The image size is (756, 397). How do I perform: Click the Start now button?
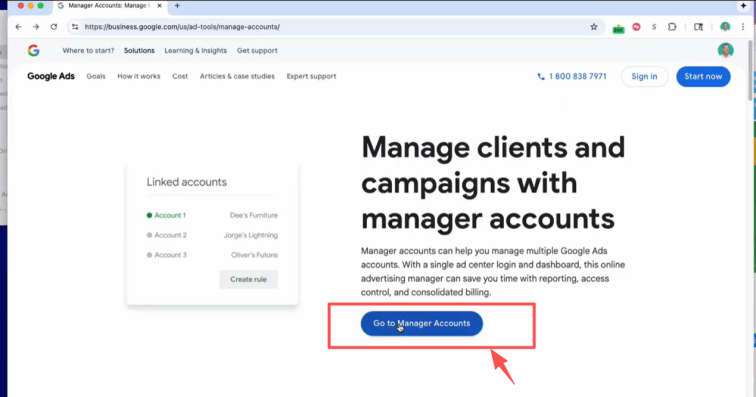point(703,77)
